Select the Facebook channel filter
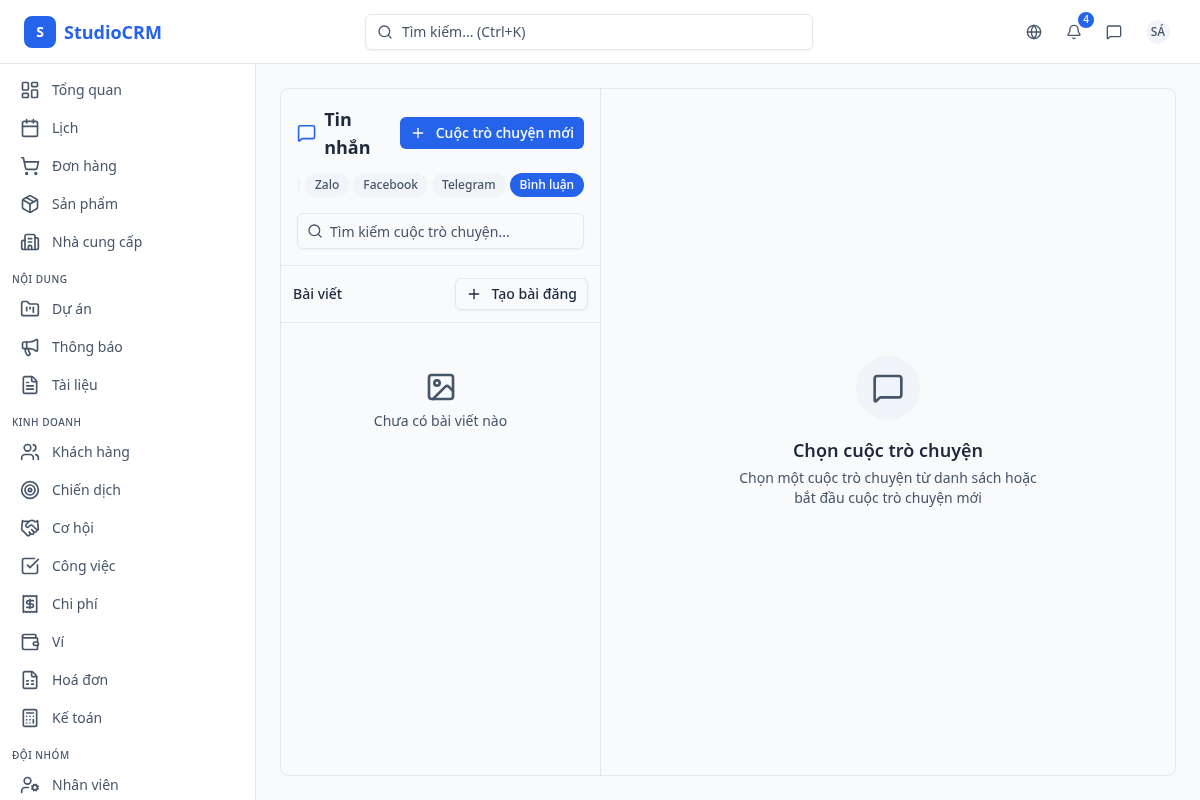Screen dimensions: 1200x800 coord(390,185)
